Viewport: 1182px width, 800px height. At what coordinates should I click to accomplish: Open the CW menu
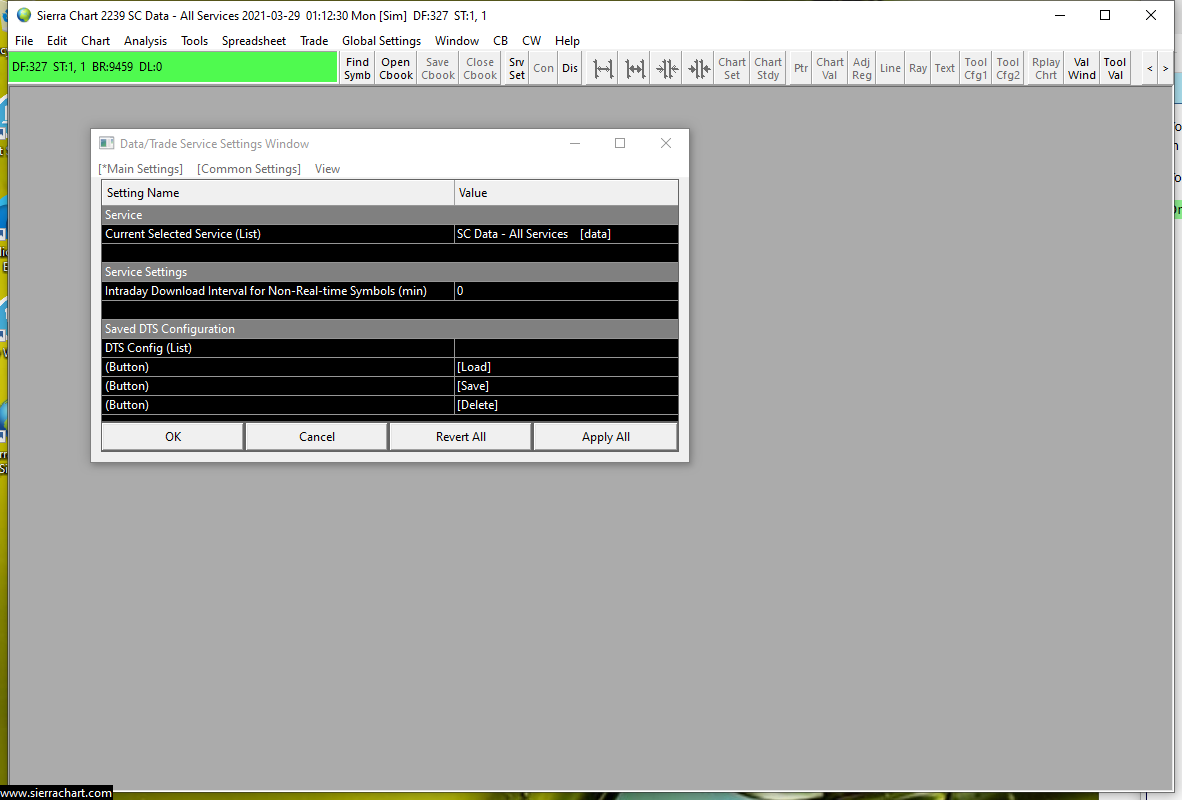[531, 41]
